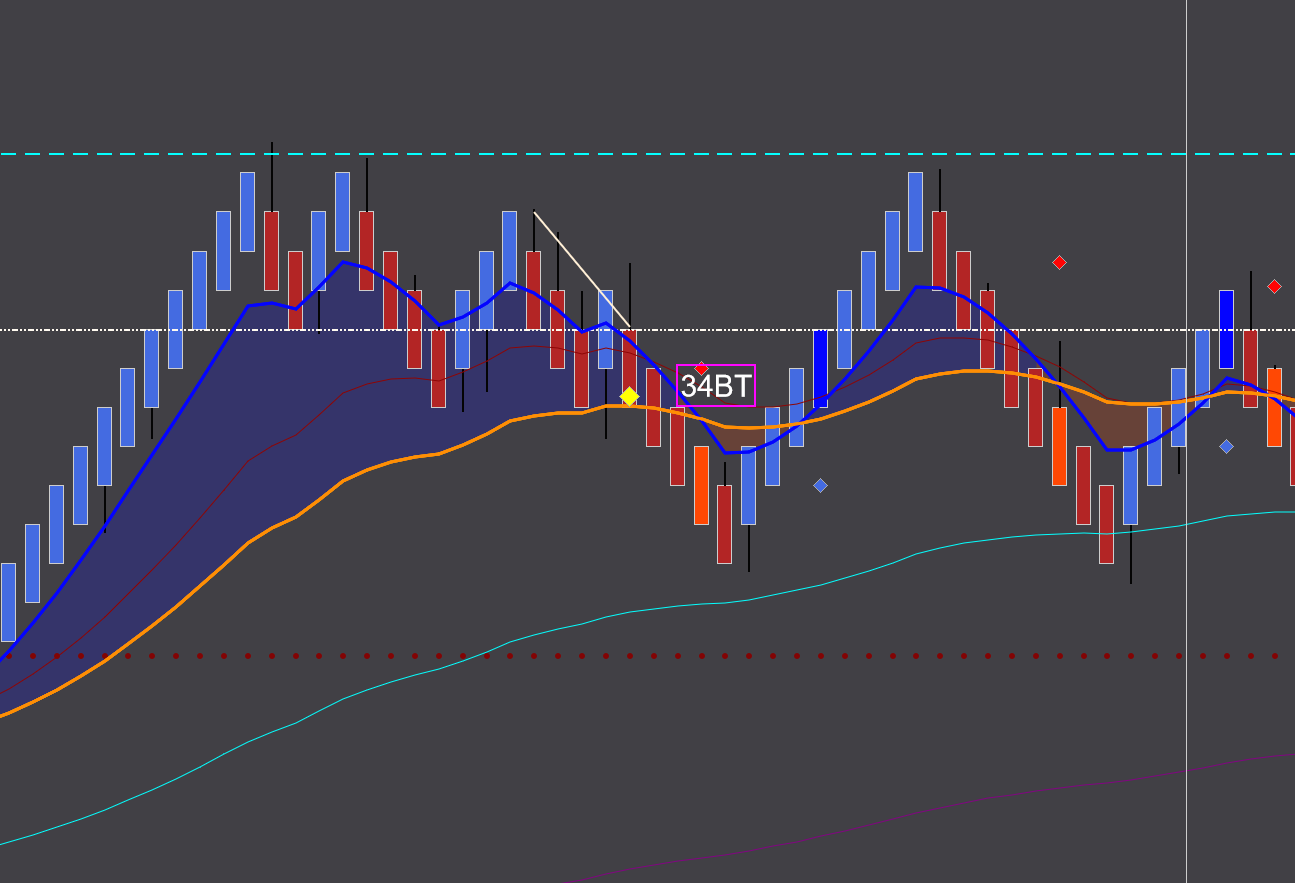Select the red diamond at the far right edge
Image resolution: width=1295 pixels, height=883 pixels.
[x=1274, y=285]
